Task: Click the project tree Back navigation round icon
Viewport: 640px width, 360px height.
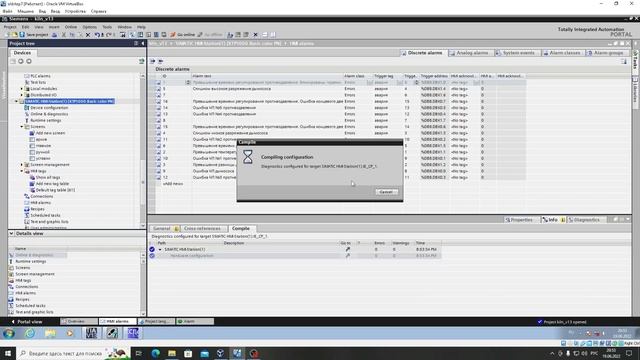Action: click(21, 61)
